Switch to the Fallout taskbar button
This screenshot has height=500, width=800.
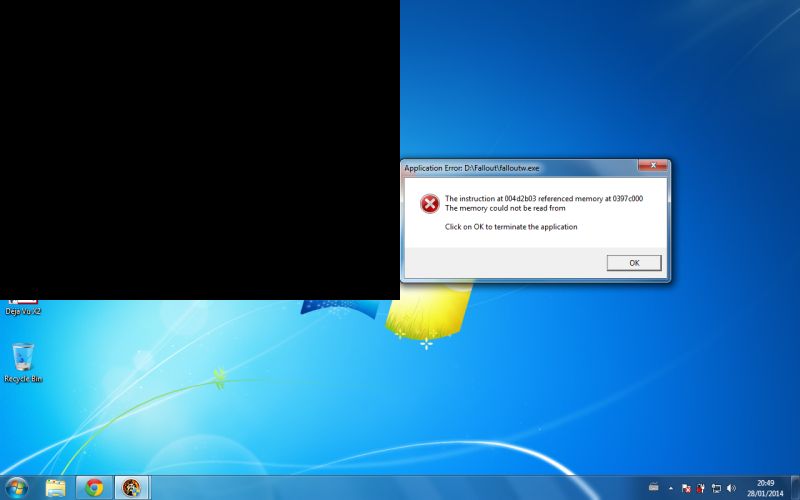point(132,488)
